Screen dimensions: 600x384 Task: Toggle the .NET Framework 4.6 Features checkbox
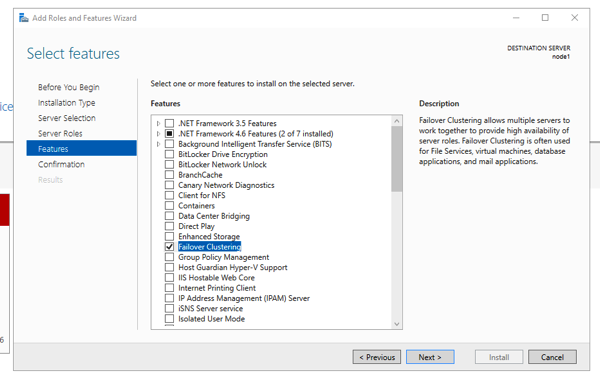[x=169, y=133]
